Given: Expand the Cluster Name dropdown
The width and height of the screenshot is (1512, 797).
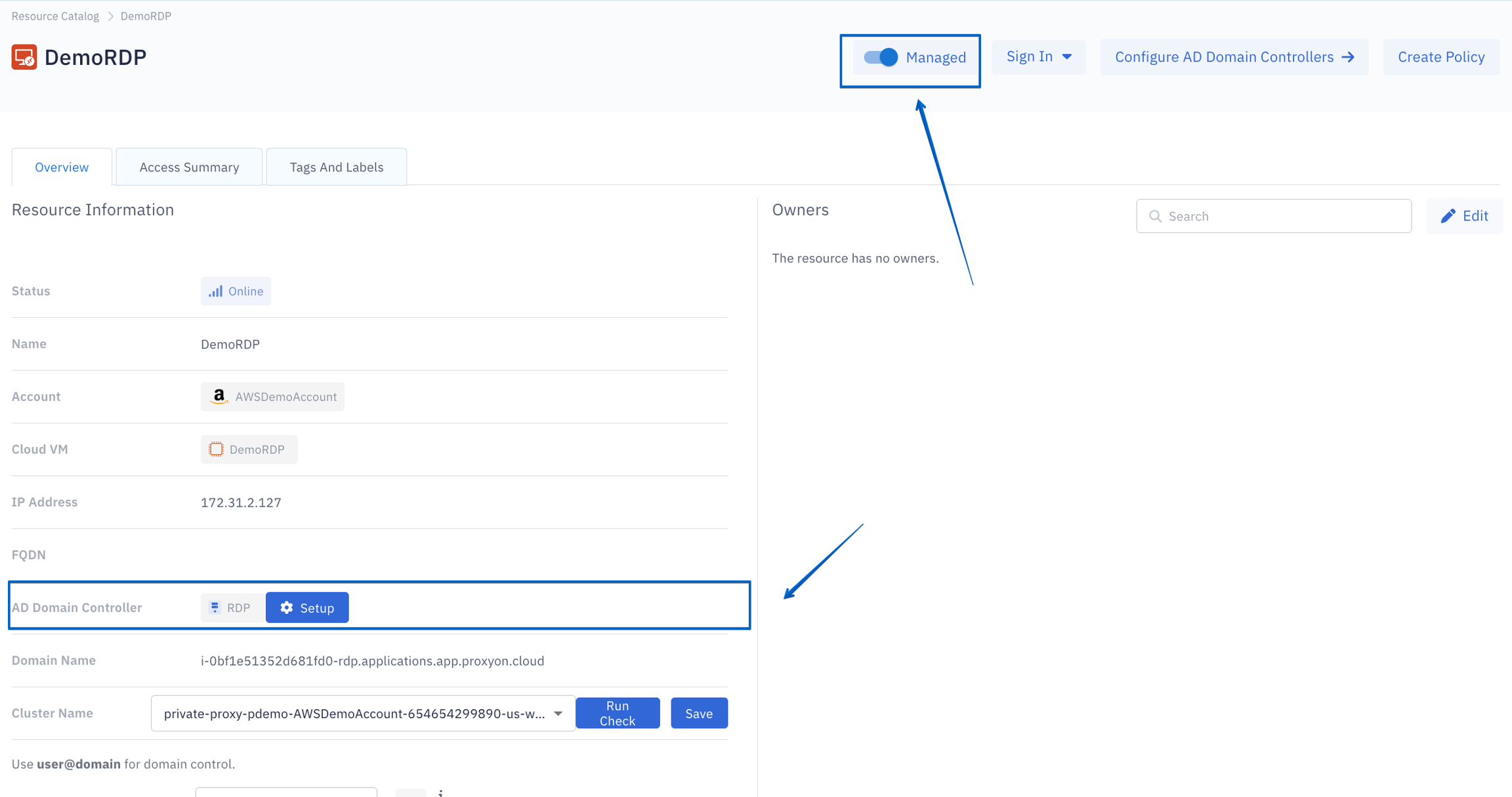Looking at the screenshot, I should tap(558, 714).
